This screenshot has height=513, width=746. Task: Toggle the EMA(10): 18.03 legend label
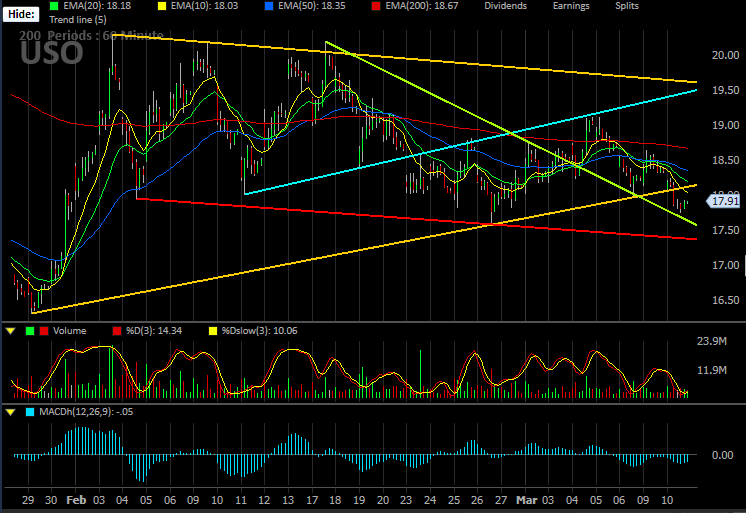click(x=205, y=6)
